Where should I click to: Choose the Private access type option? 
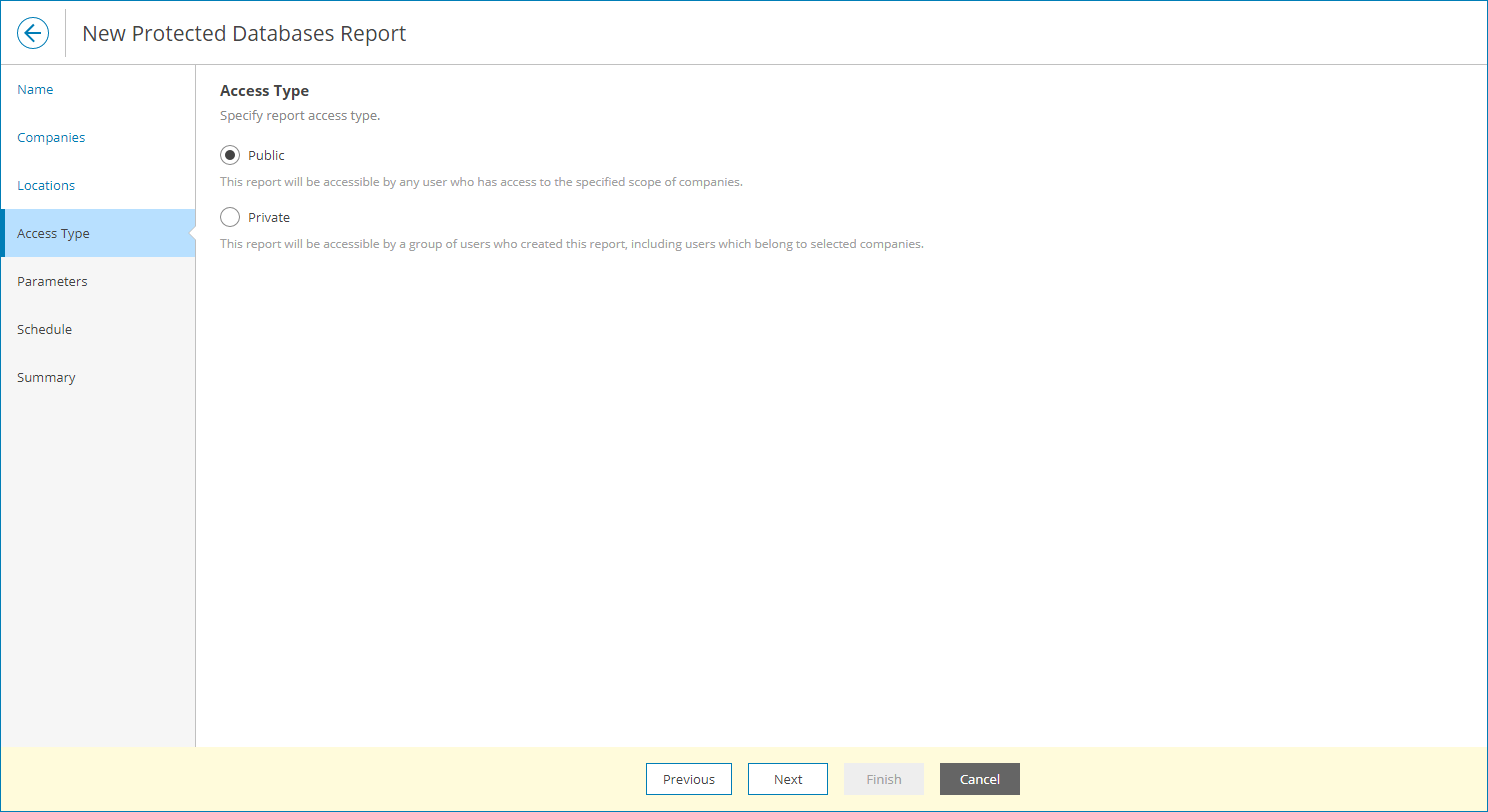230,217
